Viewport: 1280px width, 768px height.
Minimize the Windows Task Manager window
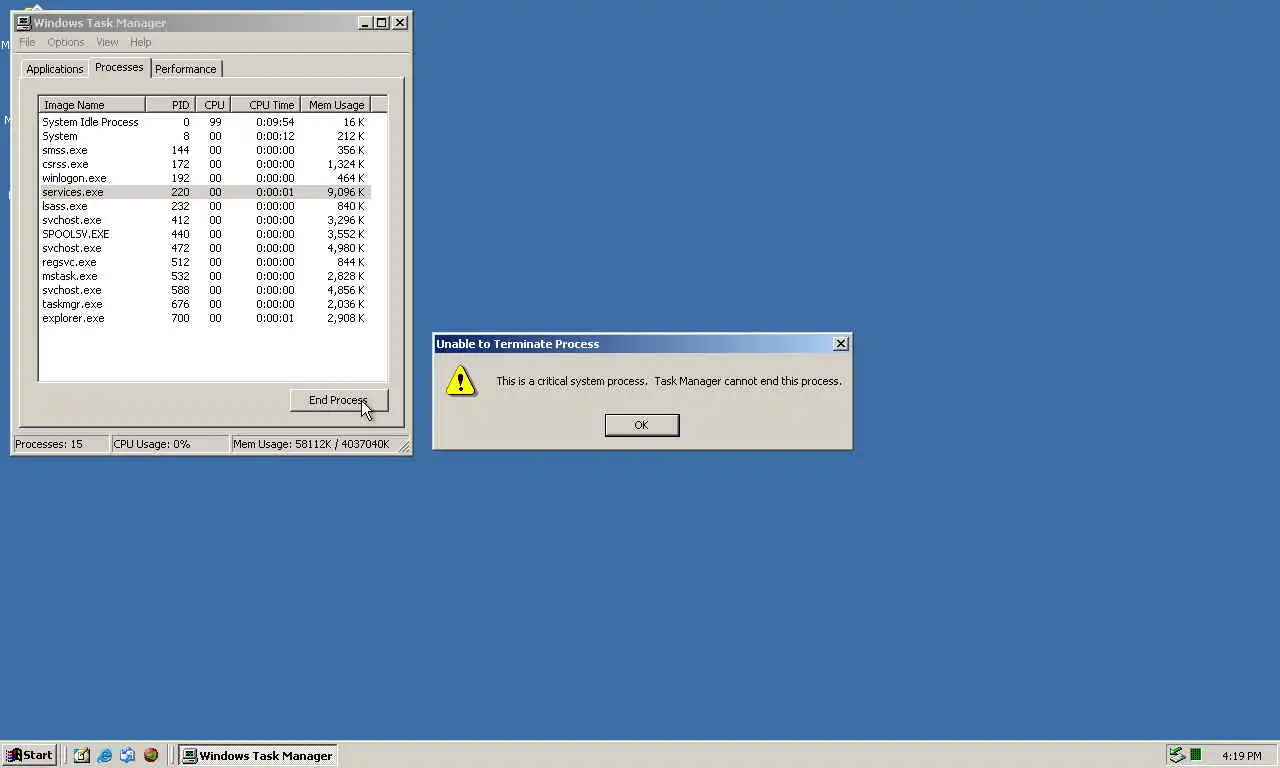[x=365, y=22]
